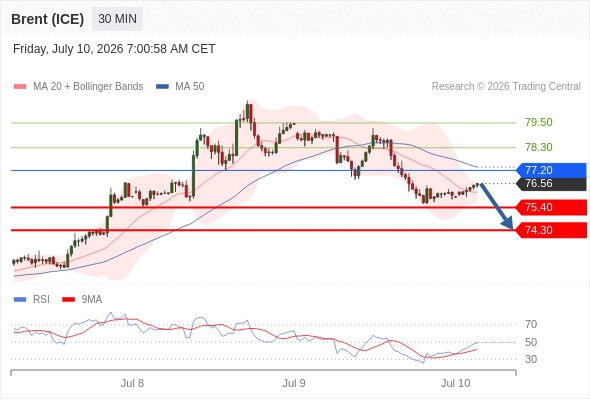Click the red MA 20 Bollinger legend swatch
Image resolution: width=590 pixels, height=400 pixels.
click(20, 87)
